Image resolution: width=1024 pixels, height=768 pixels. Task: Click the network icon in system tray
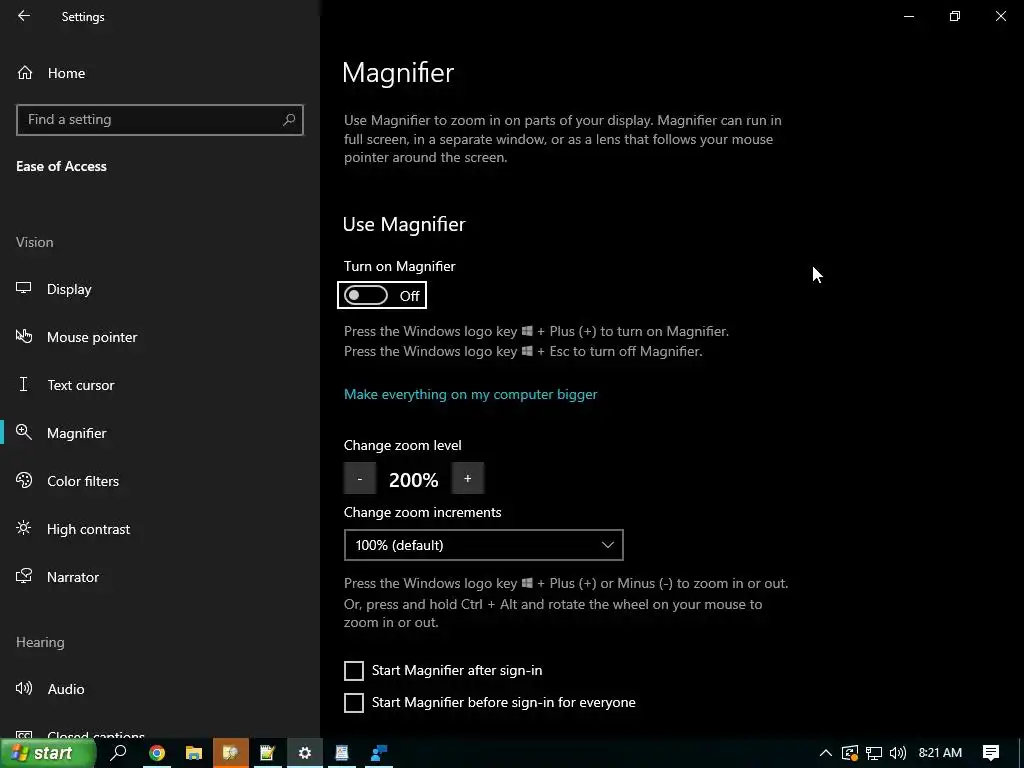tap(874, 753)
